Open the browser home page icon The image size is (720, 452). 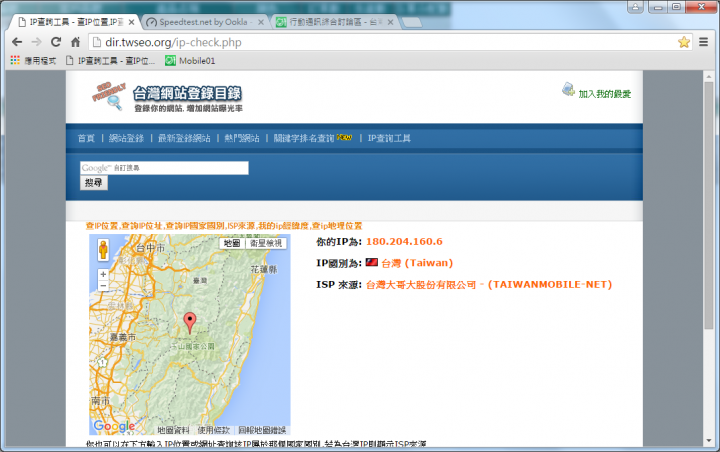(76, 42)
